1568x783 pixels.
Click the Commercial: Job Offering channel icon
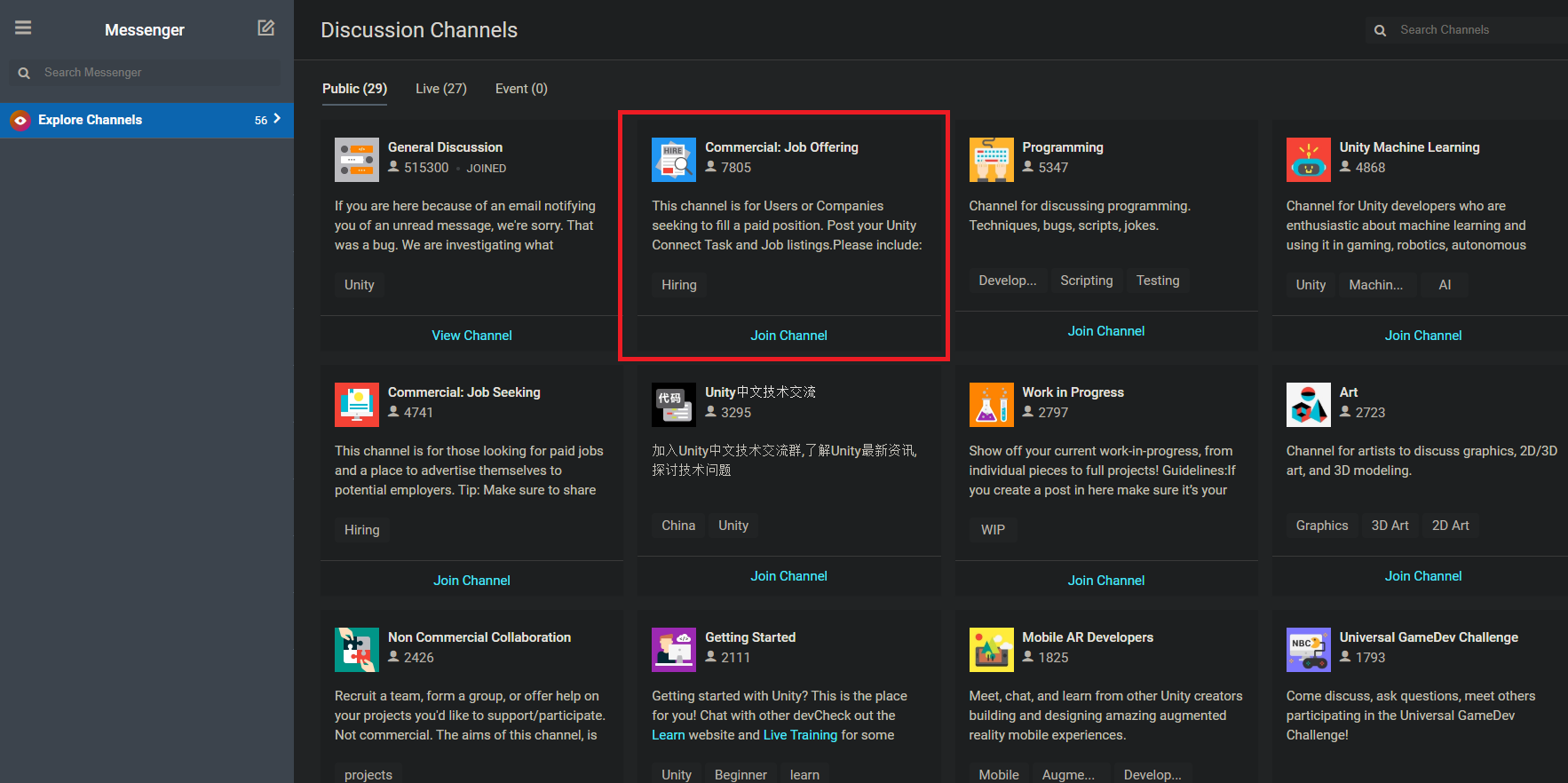(674, 160)
